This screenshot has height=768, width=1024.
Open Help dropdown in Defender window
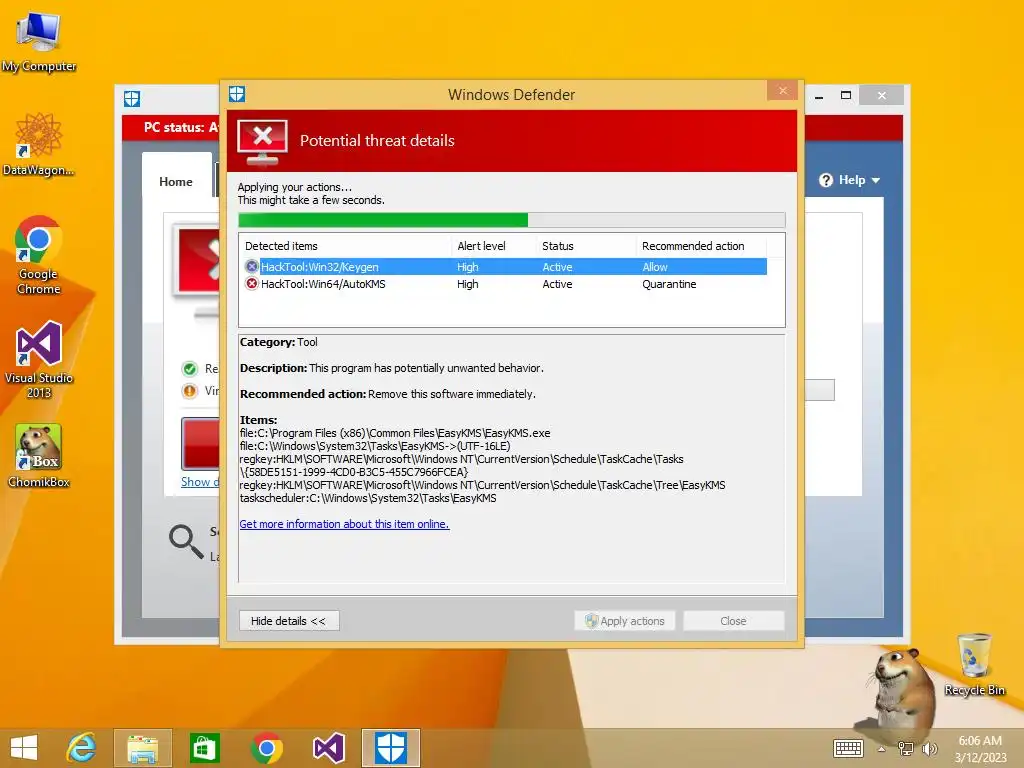[x=850, y=180]
